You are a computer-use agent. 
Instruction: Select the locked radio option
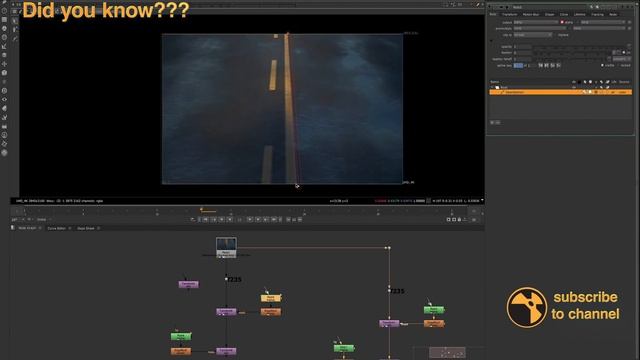(x=619, y=65)
